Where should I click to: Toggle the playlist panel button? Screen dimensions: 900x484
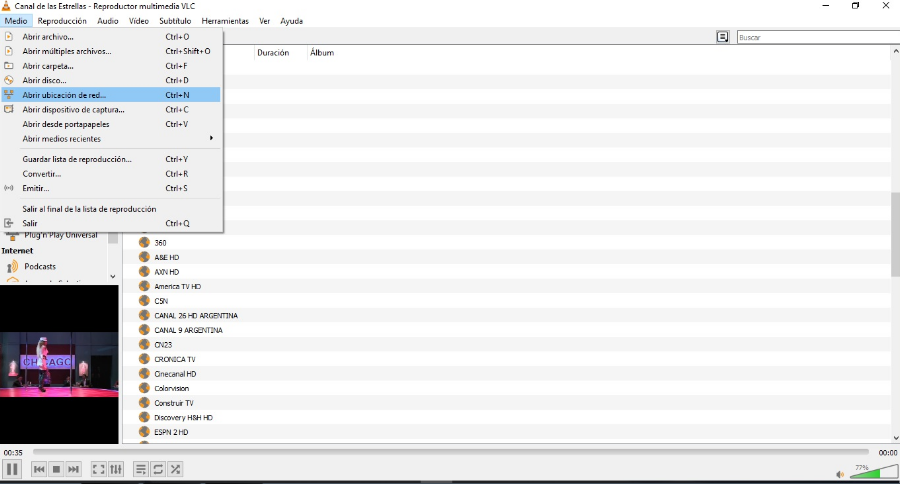141,469
